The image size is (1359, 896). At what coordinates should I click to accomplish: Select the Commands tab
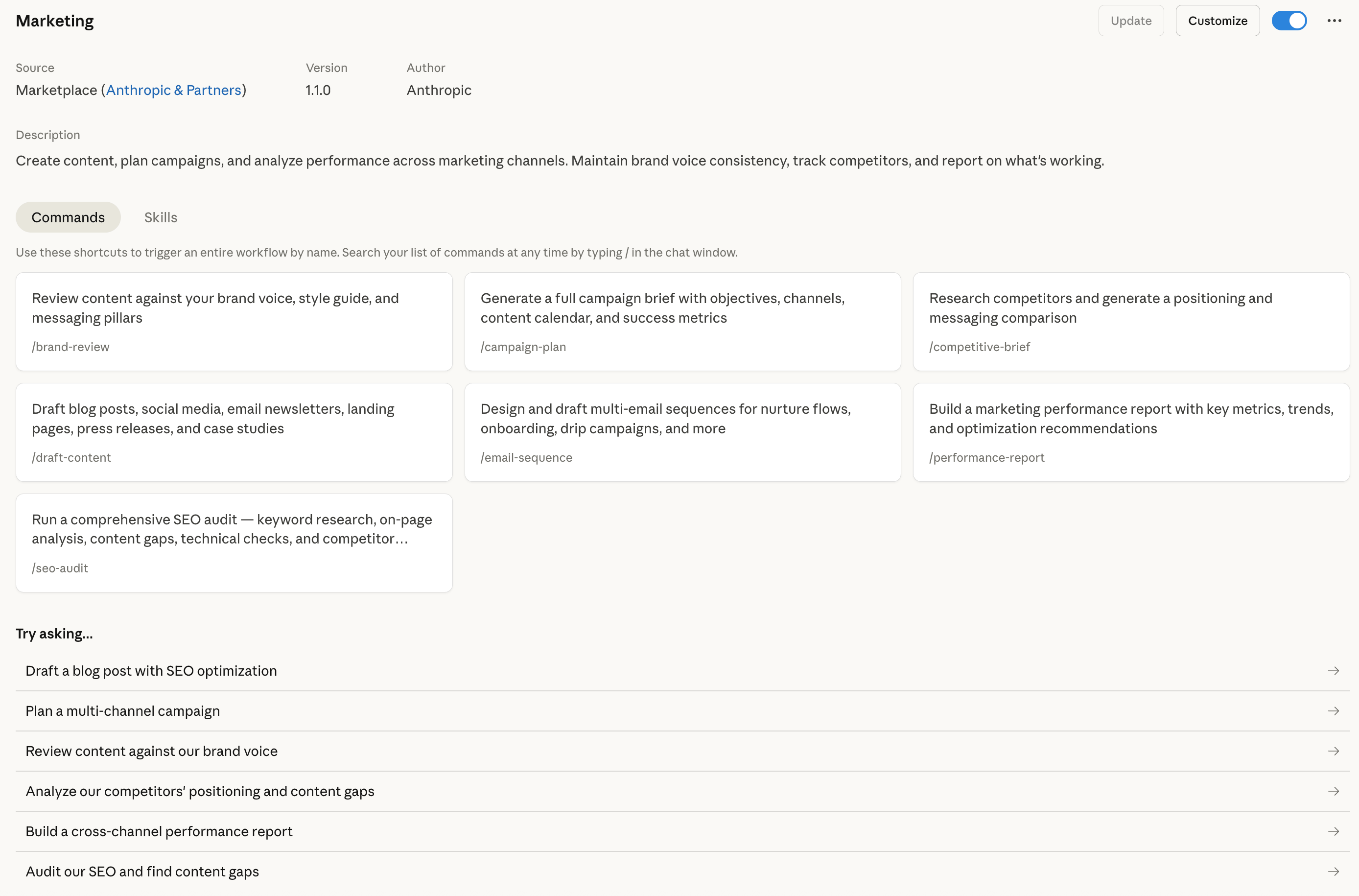coord(68,217)
